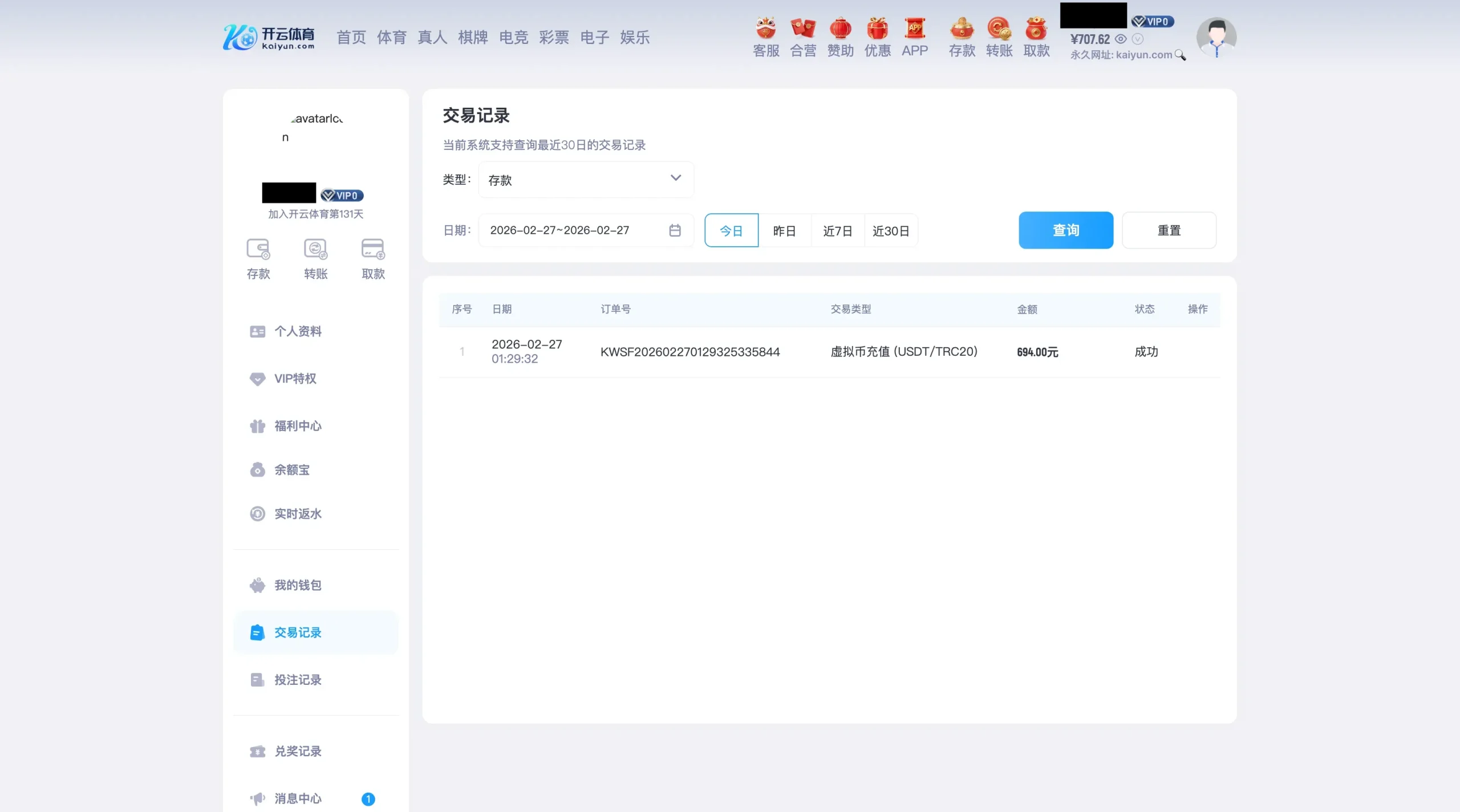Expand the 类型 存款 dropdown
Image resolution: width=1460 pixels, height=812 pixels.
tap(586, 180)
